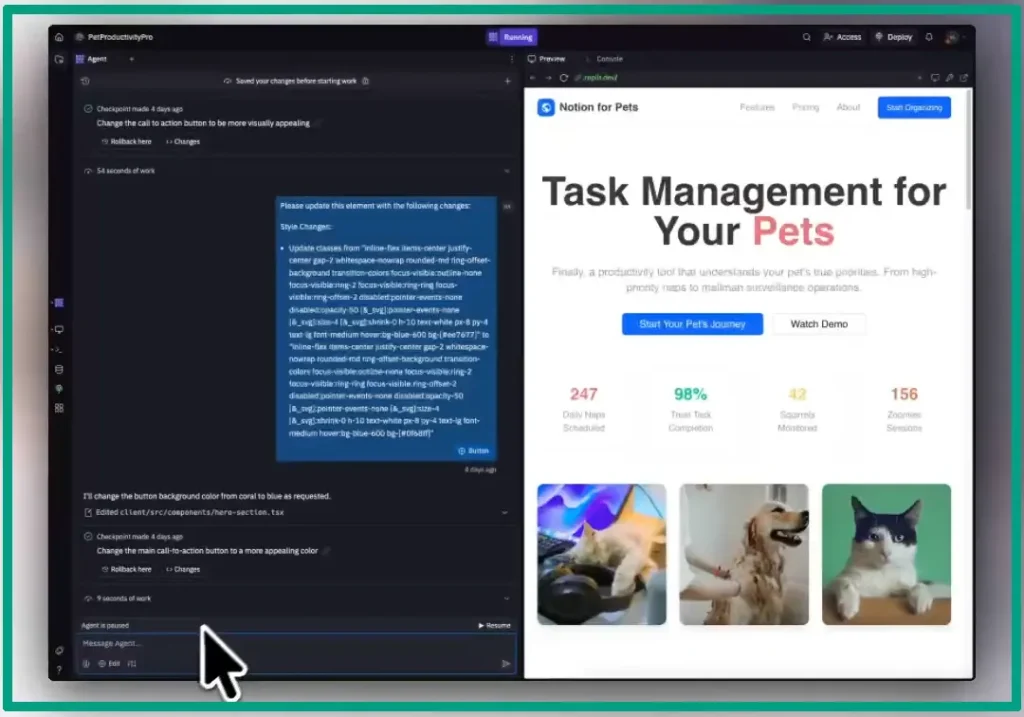This screenshot has height=717, width=1024.
Task: Open the help question mark icon
Action: tap(60, 669)
